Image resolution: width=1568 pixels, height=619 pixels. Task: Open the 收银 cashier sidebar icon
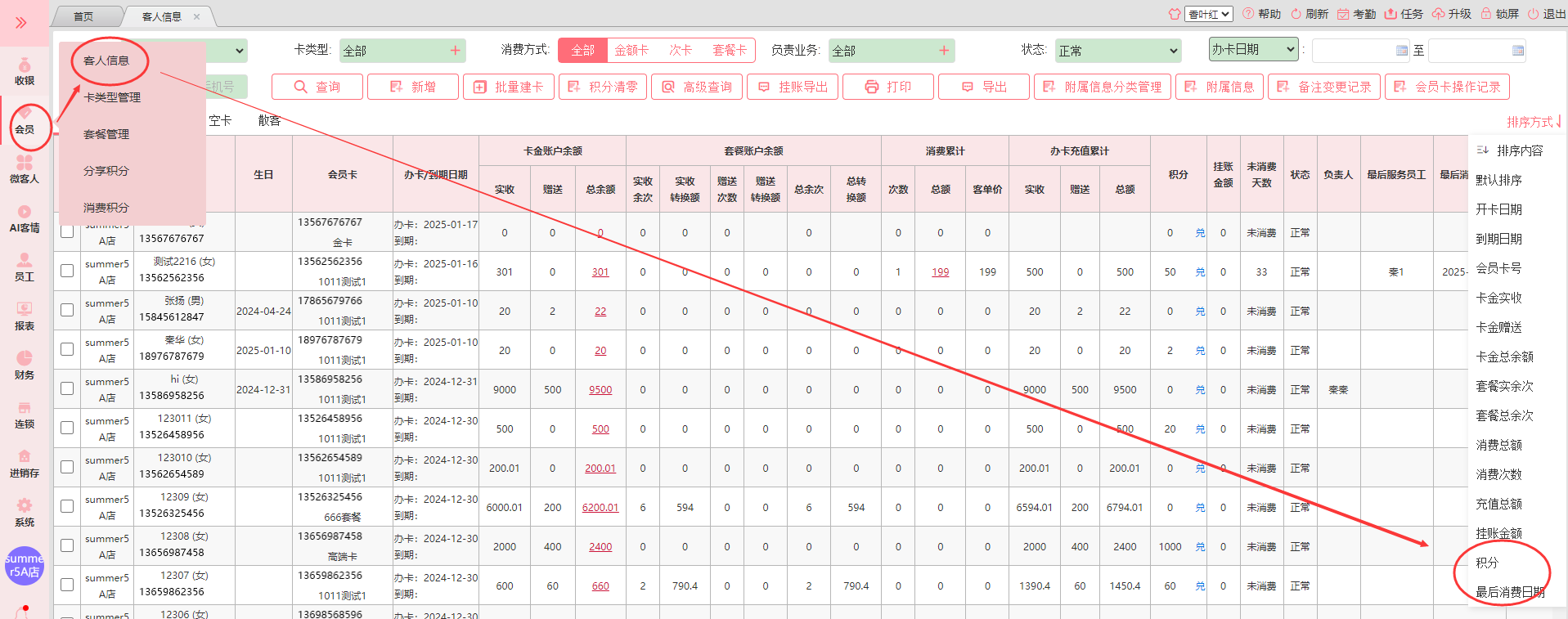(25, 72)
